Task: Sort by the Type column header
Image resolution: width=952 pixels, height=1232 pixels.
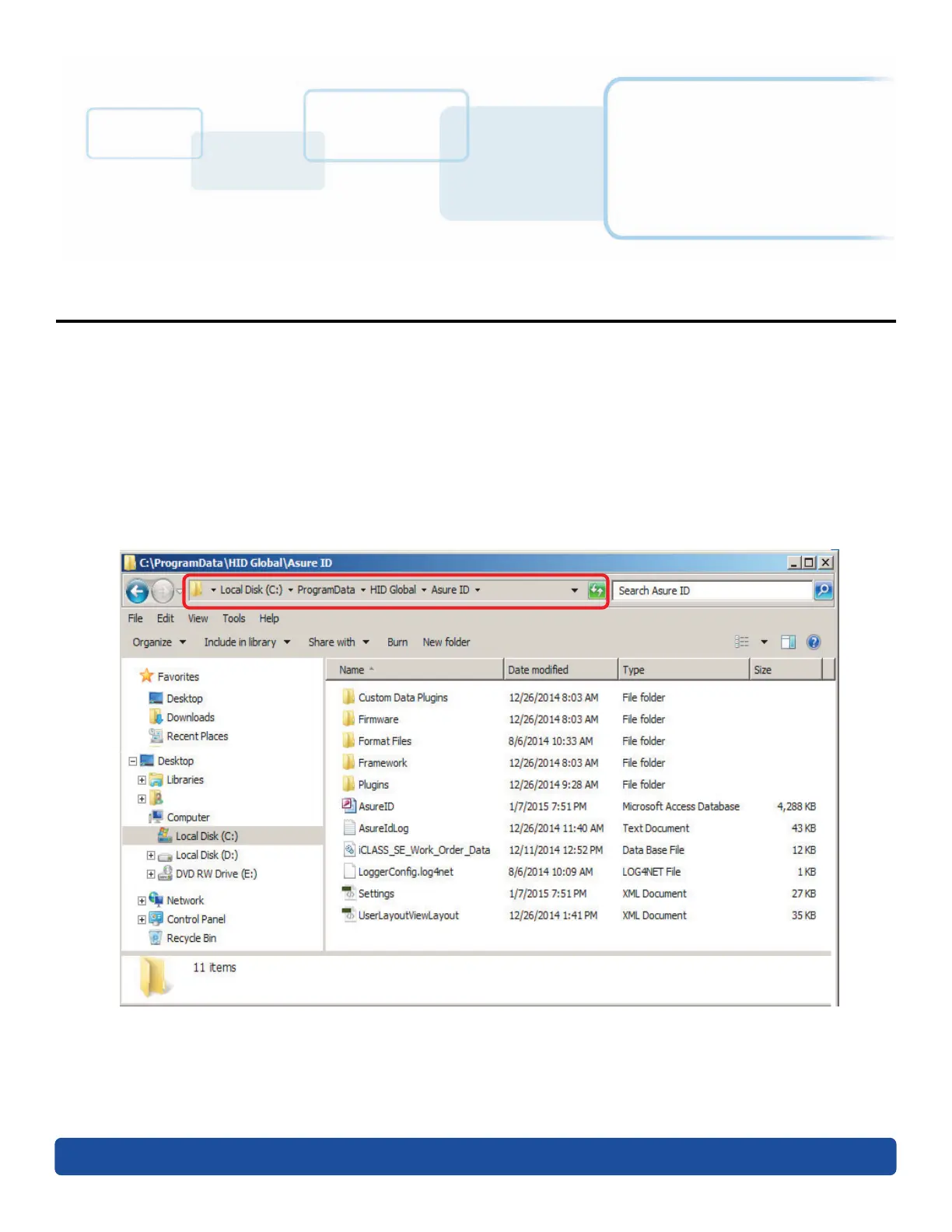Action: pyautogui.click(x=684, y=670)
